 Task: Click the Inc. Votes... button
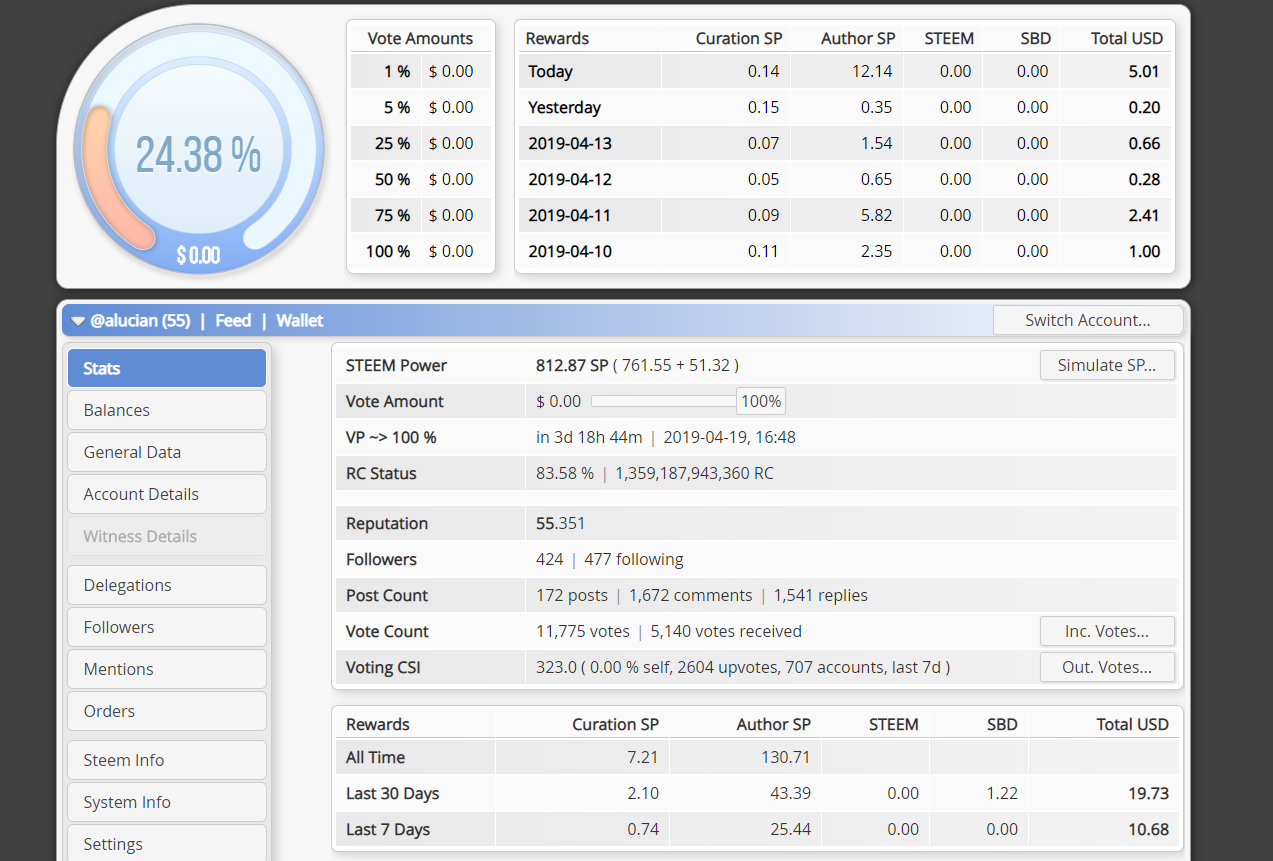click(1107, 631)
